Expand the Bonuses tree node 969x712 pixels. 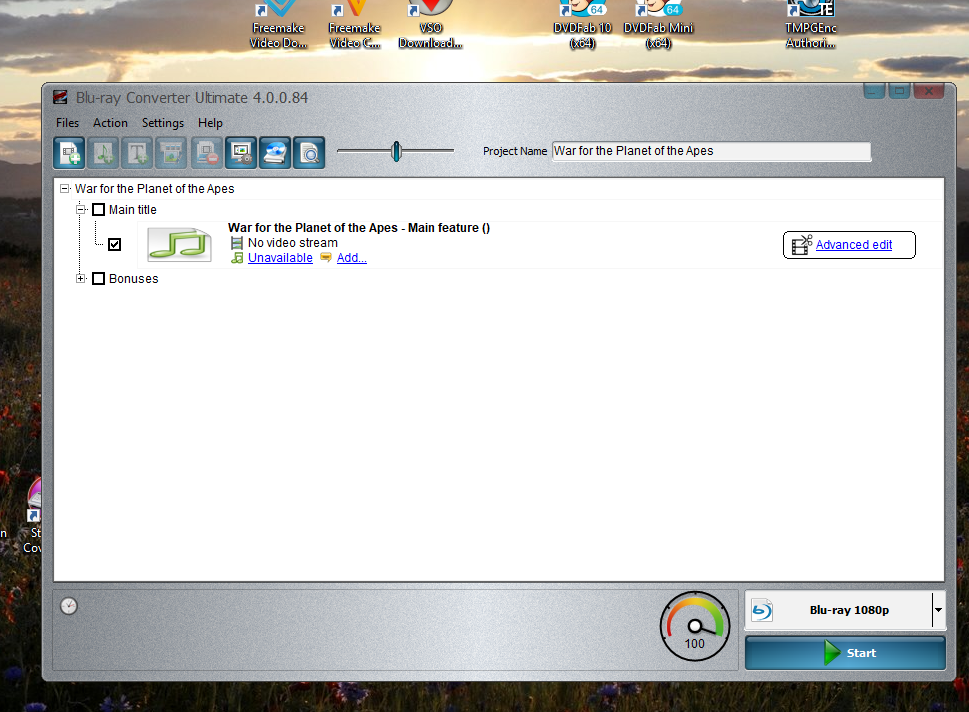80,279
